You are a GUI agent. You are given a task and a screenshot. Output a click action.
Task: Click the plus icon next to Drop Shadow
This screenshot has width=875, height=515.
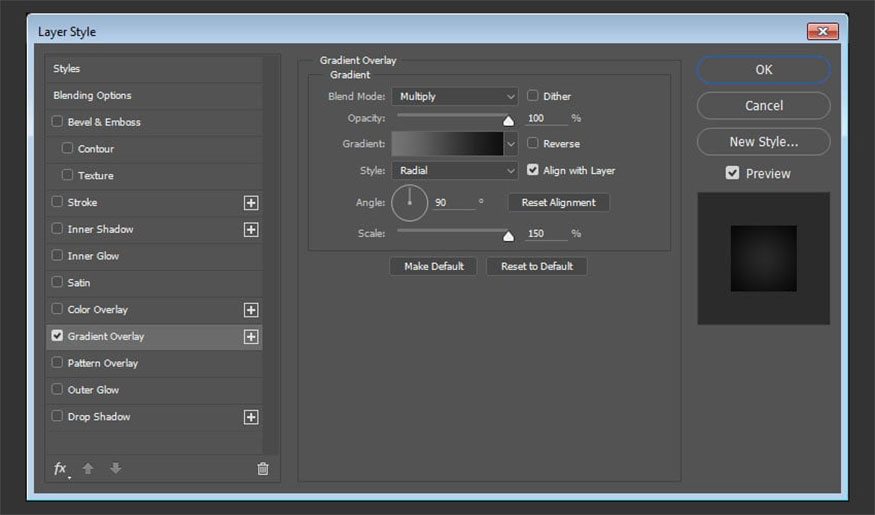251,417
